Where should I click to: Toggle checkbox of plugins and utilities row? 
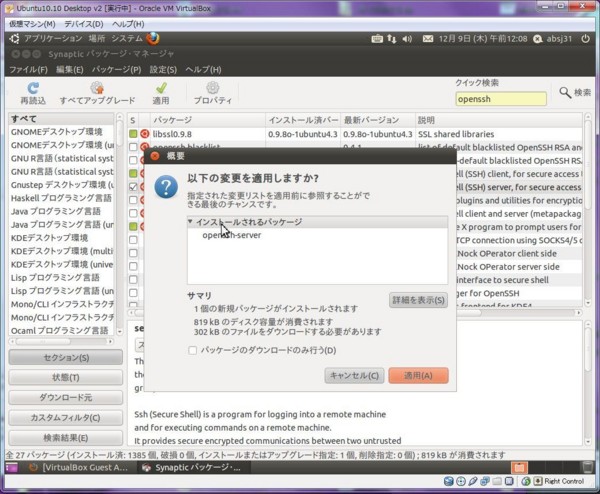pos(133,200)
